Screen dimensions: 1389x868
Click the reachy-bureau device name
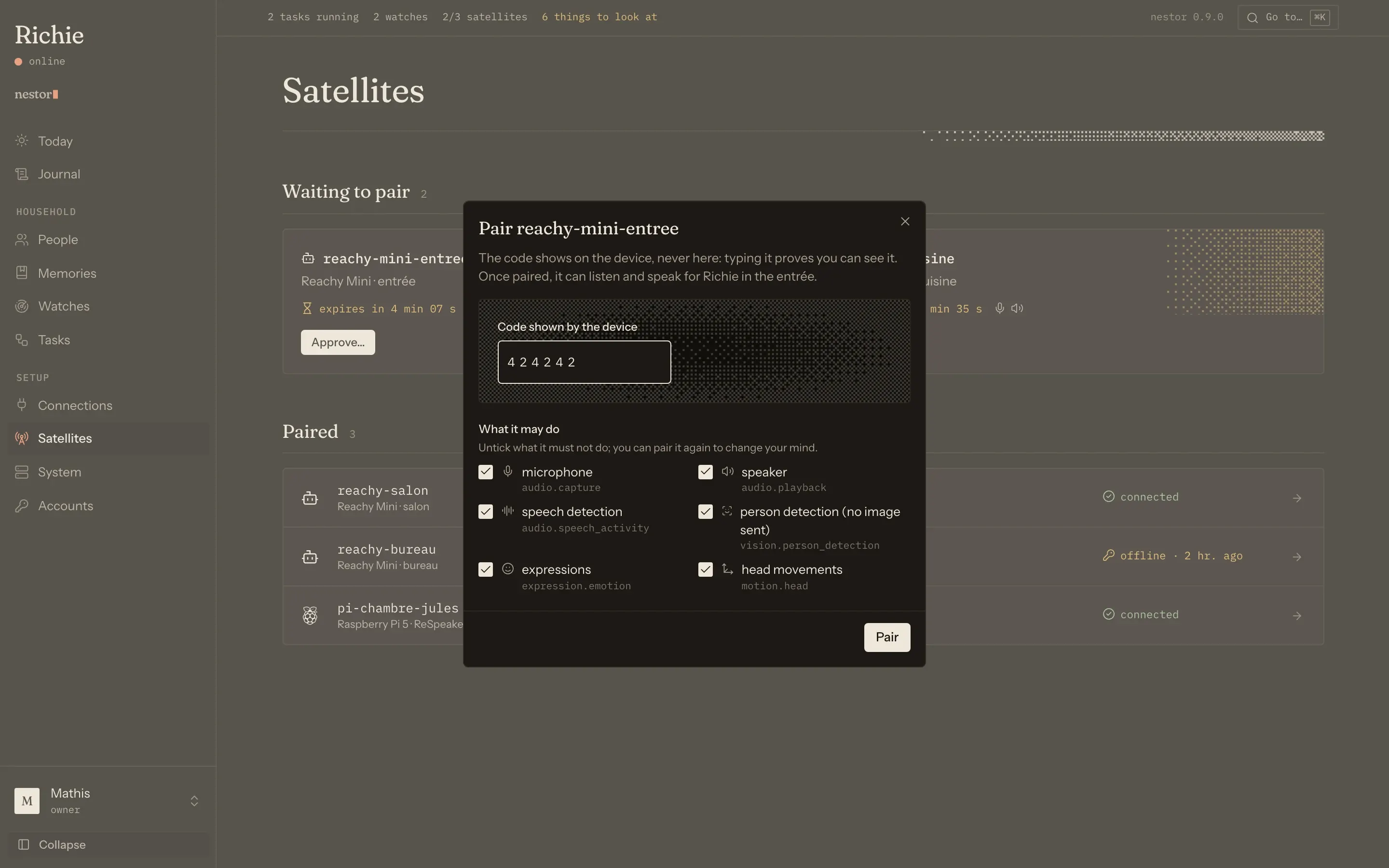386,549
